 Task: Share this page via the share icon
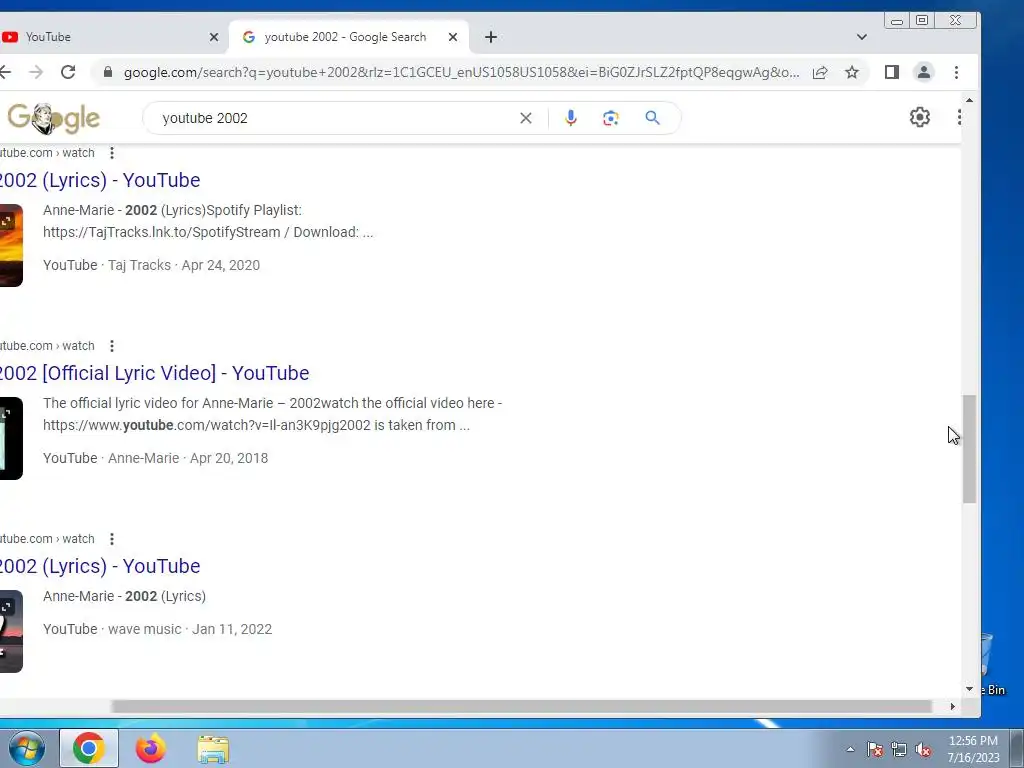point(820,72)
